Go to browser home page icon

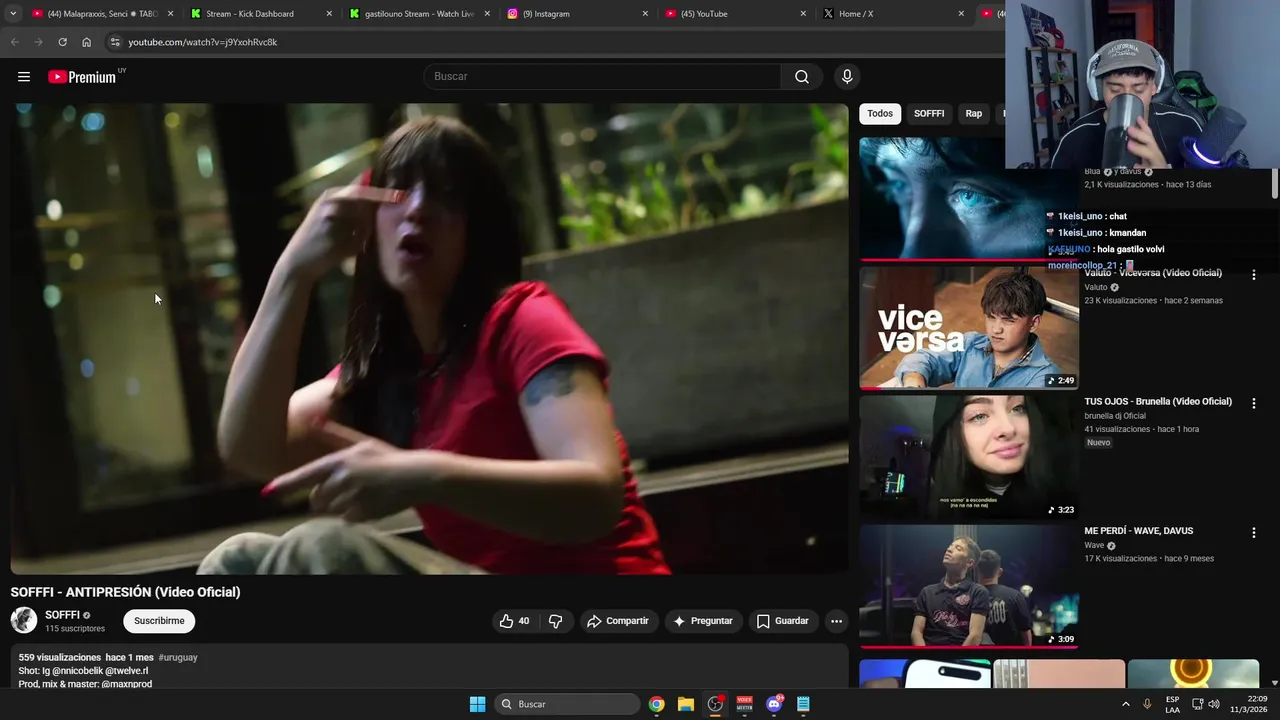[87, 42]
